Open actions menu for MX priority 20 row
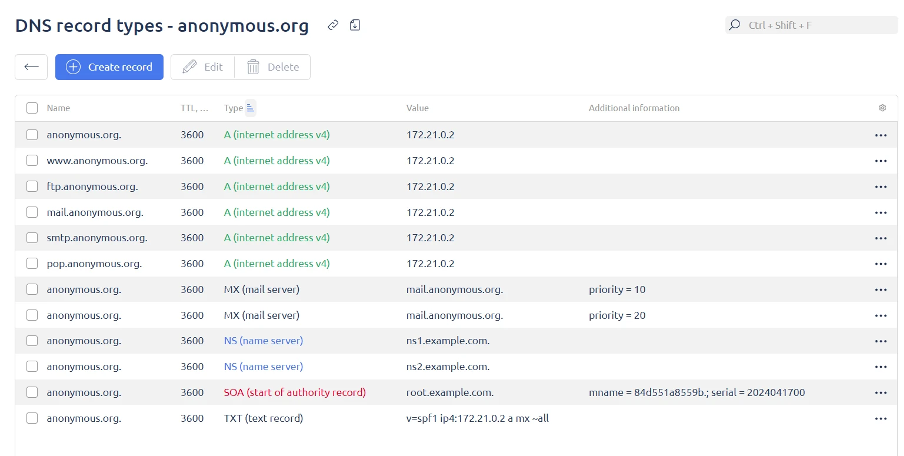The image size is (904, 456). pos(880,316)
